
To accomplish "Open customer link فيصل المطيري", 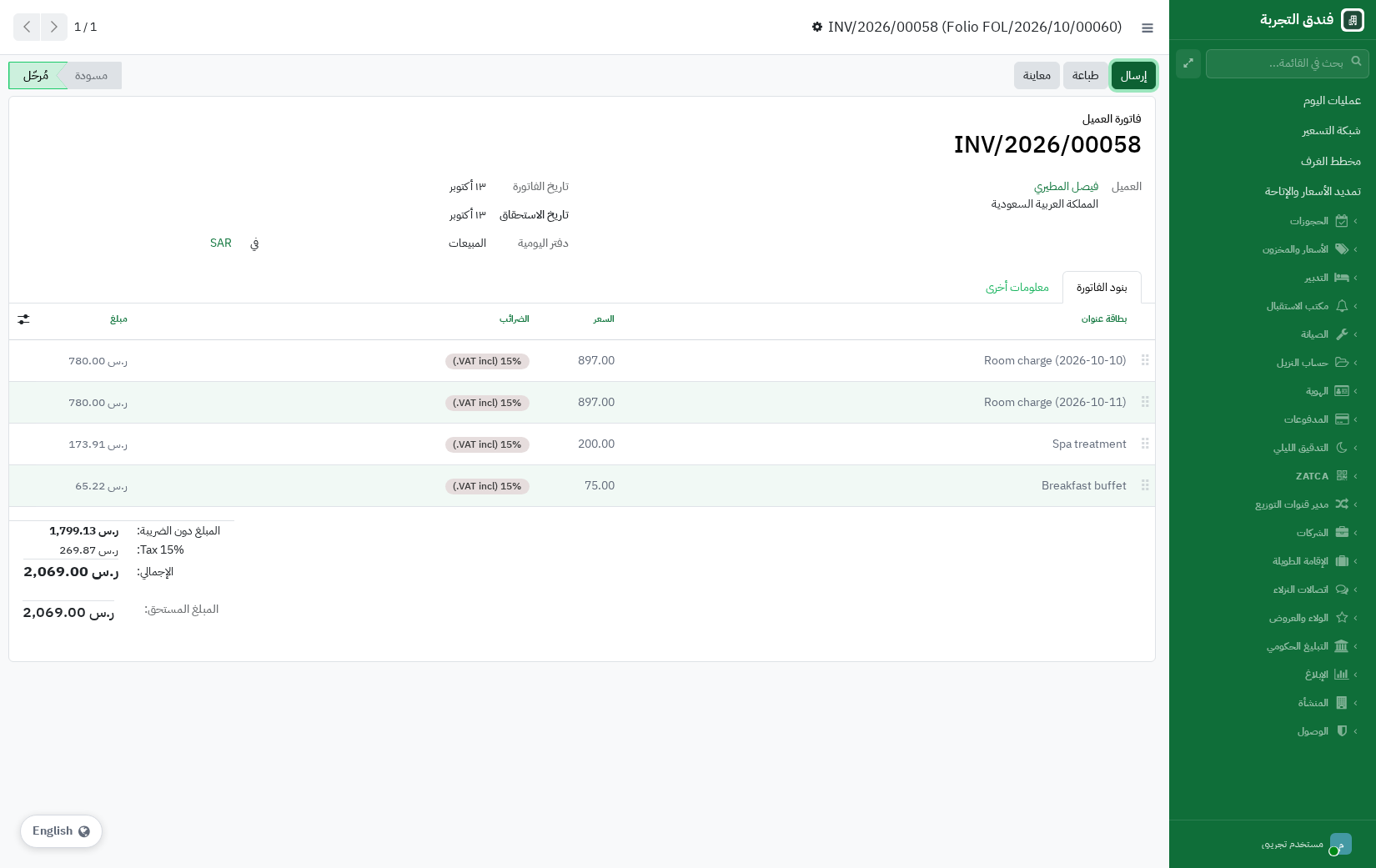I will [x=1066, y=187].
